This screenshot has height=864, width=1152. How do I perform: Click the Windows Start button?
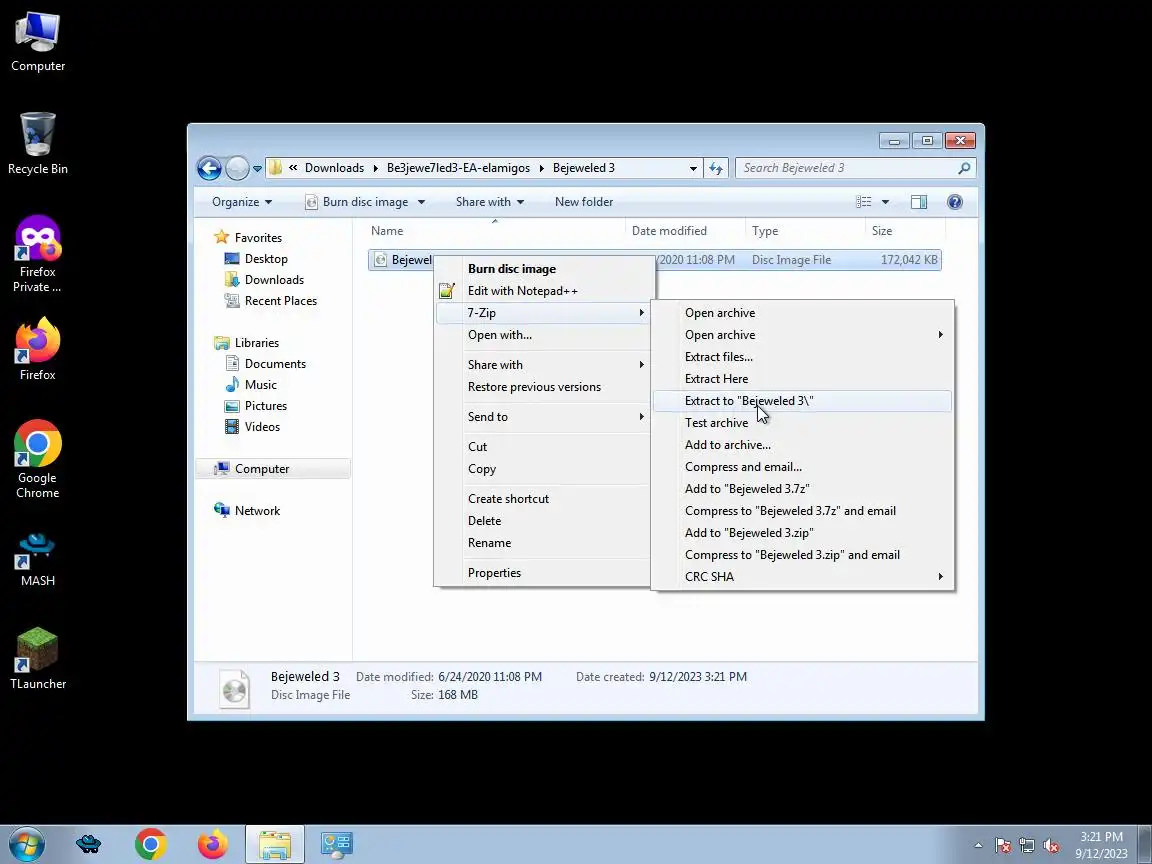pyautogui.click(x=26, y=844)
